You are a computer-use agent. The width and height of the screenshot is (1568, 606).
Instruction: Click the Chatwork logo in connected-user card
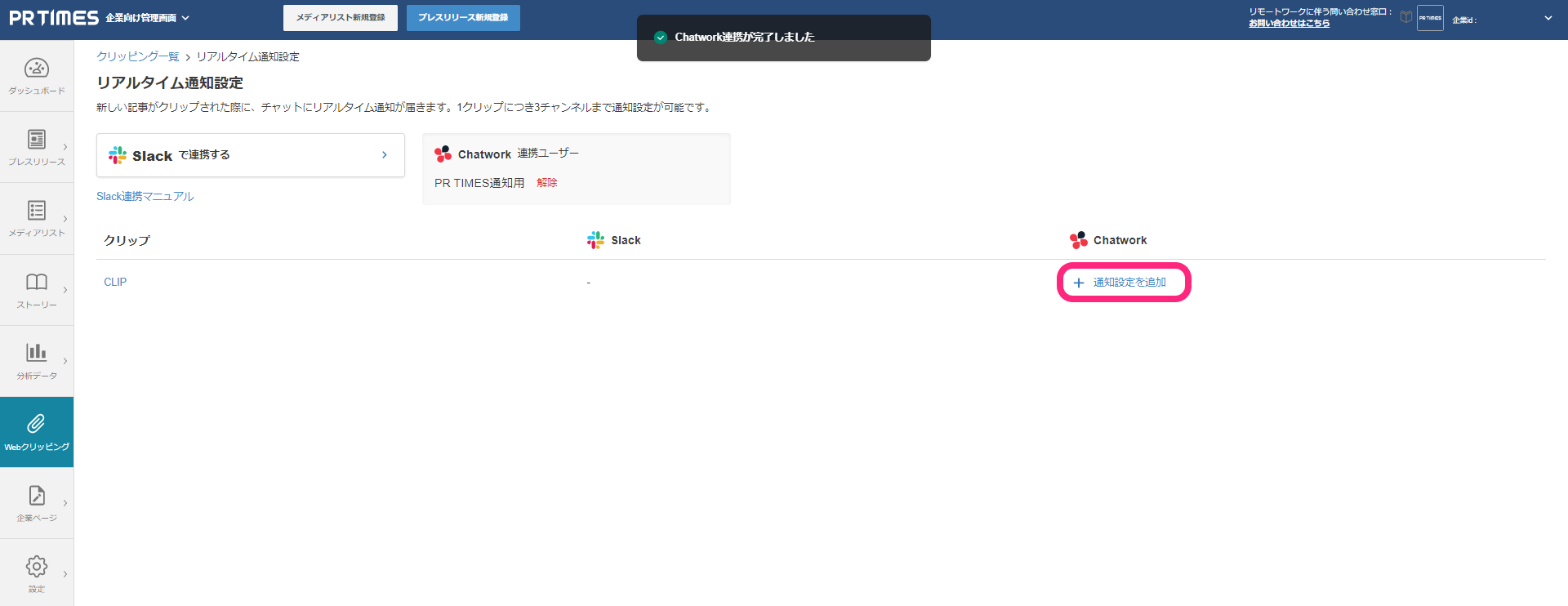[x=443, y=154]
